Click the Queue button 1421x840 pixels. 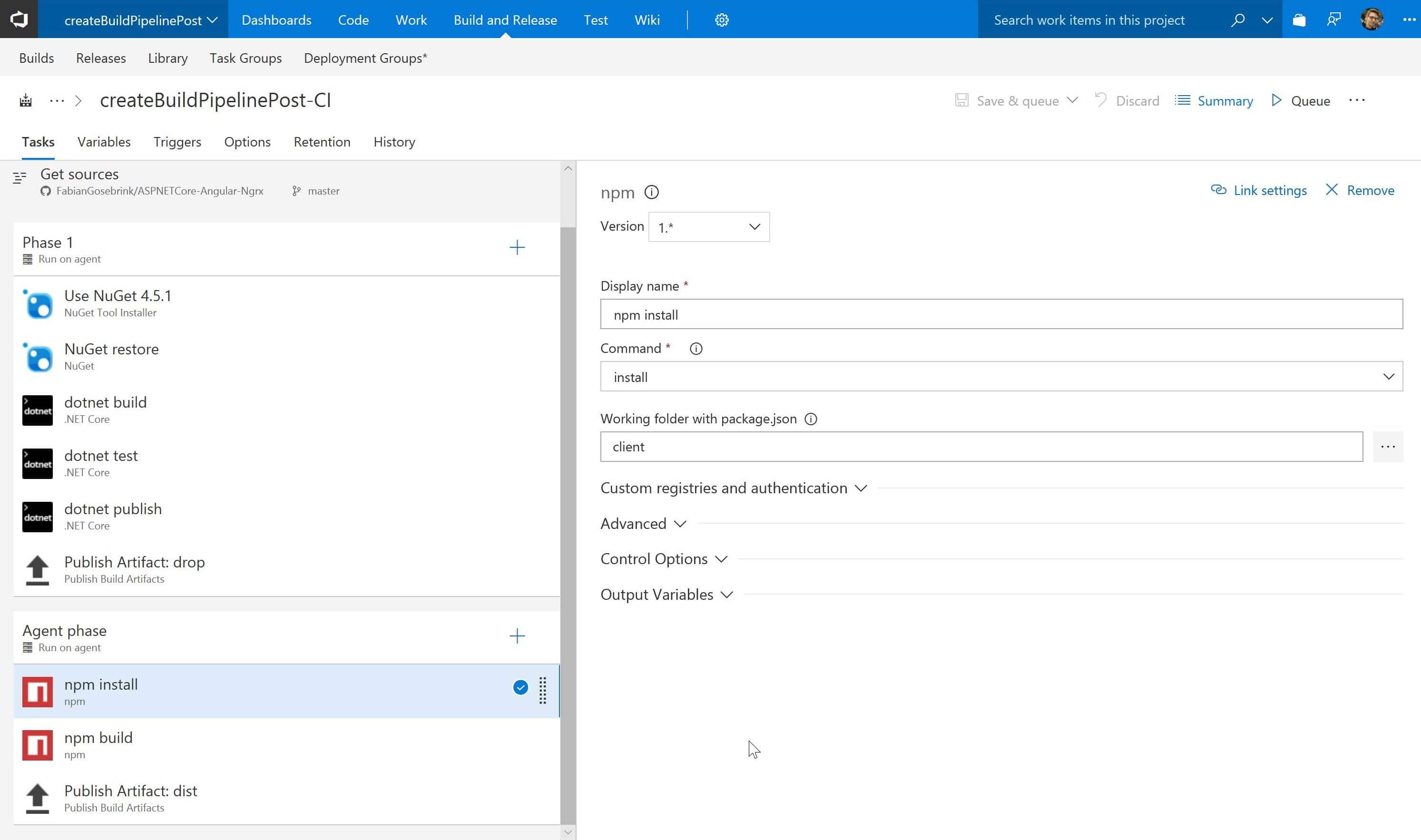point(1301,101)
